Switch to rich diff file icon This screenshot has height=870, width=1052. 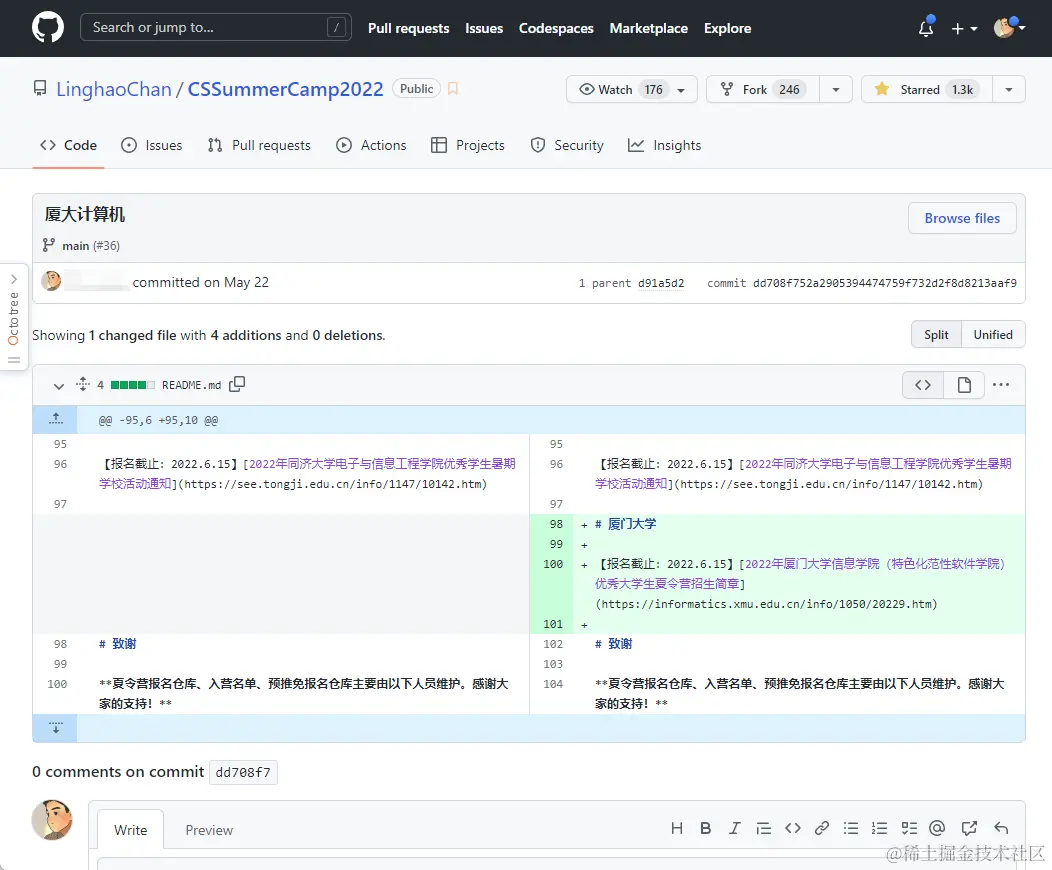pyautogui.click(x=964, y=385)
